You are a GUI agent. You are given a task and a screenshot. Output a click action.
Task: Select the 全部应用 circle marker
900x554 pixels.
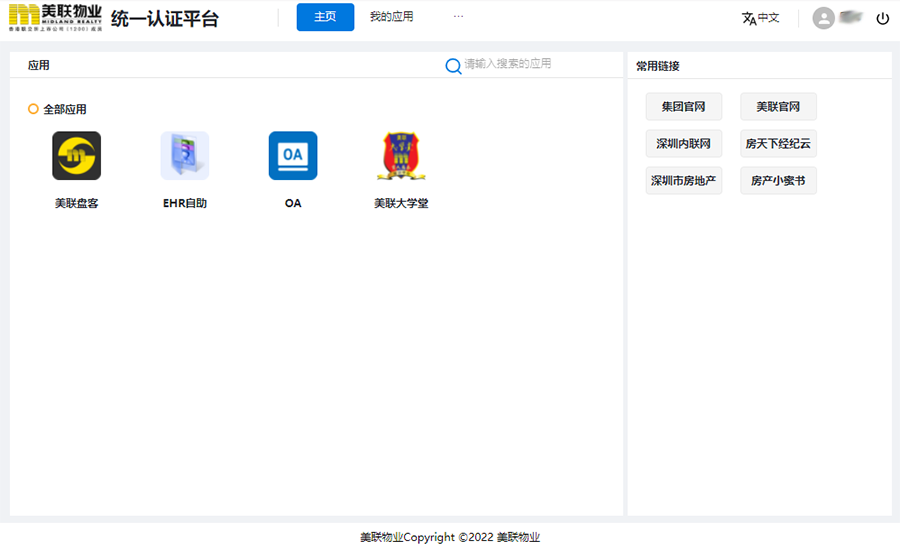coord(33,109)
